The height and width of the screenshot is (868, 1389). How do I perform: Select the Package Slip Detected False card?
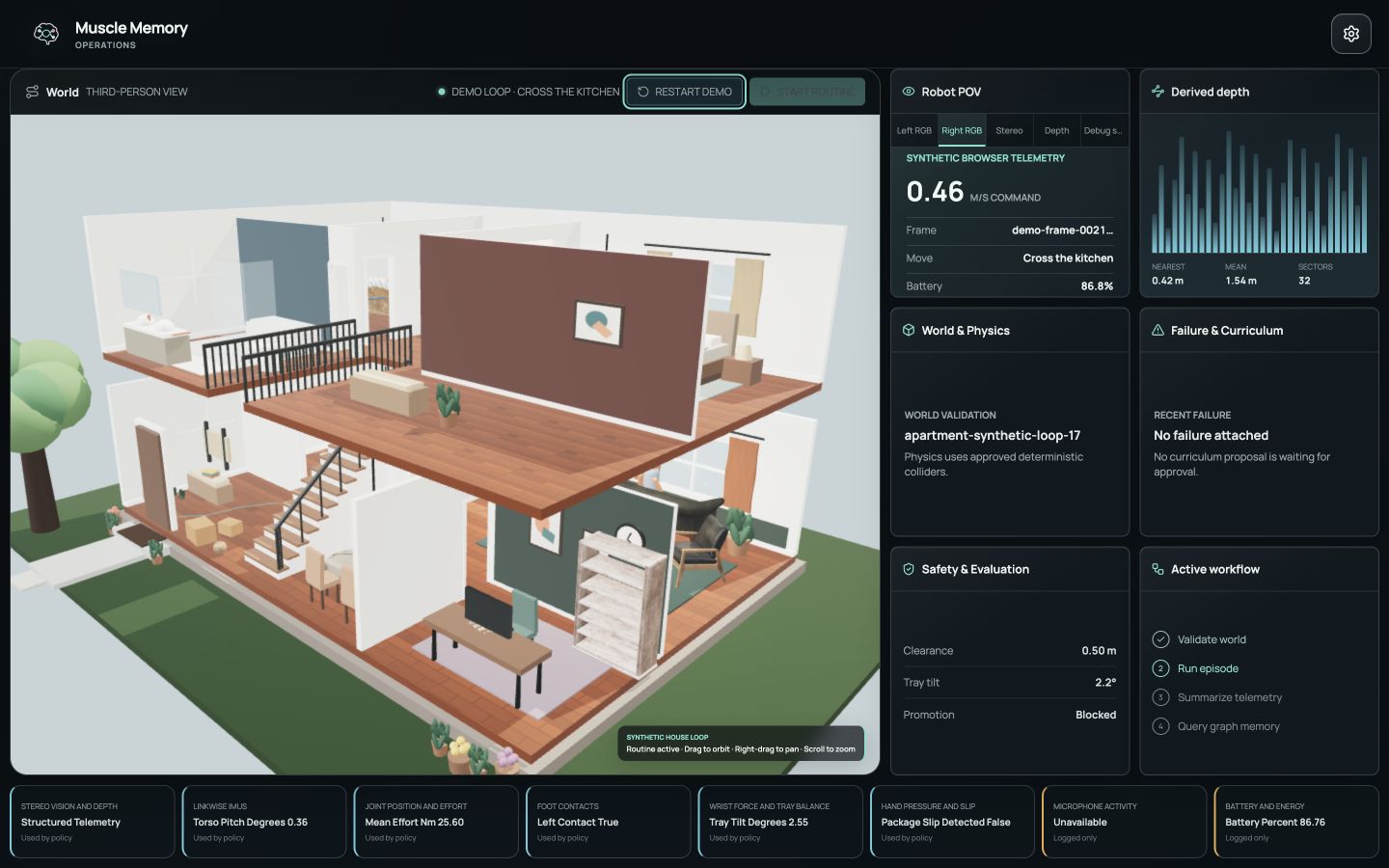pyautogui.click(x=952, y=822)
